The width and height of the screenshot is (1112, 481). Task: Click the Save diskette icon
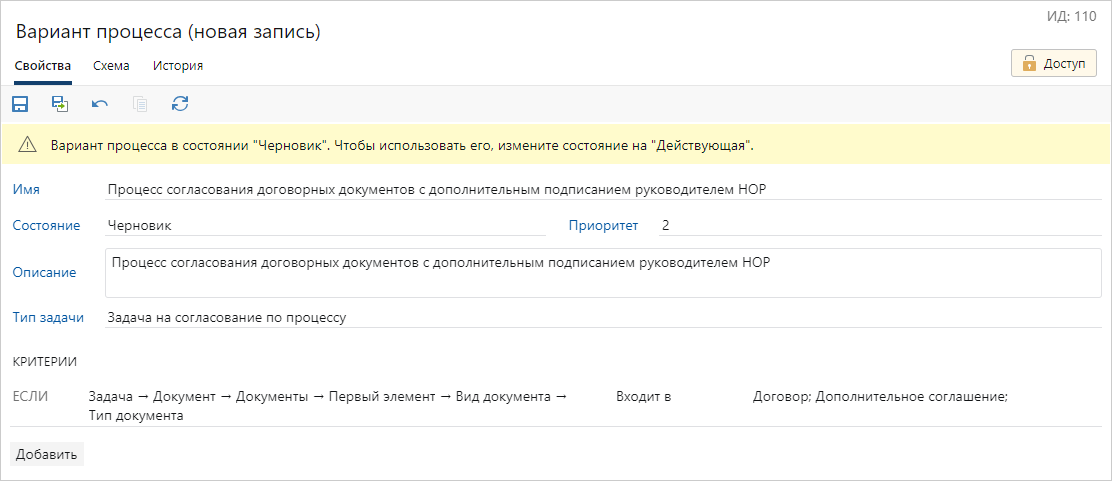(x=20, y=103)
